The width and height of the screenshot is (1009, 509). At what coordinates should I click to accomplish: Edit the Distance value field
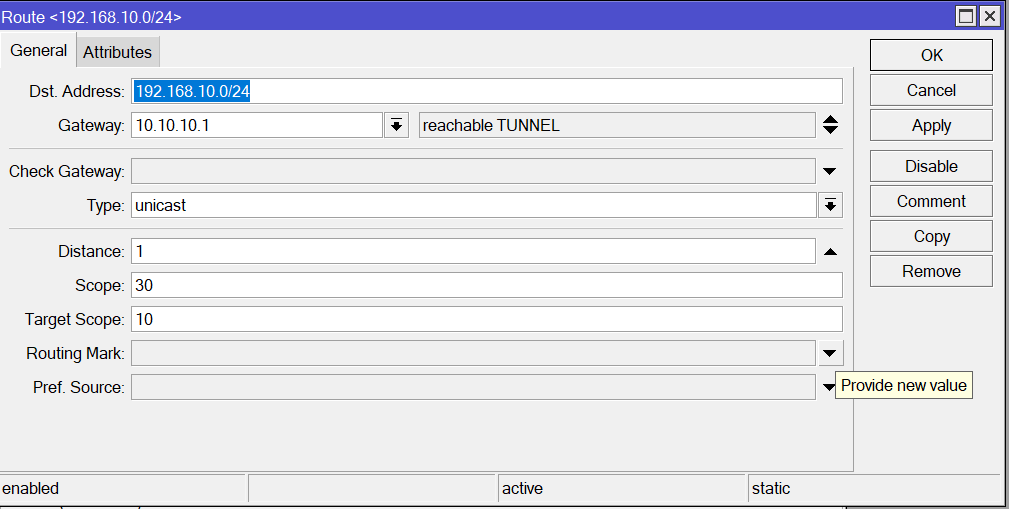pos(474,251)
